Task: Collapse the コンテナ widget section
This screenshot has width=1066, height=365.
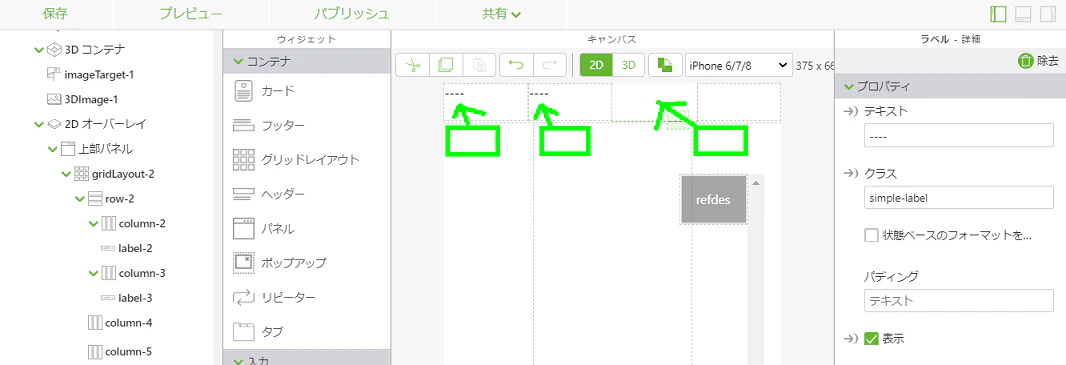Action: [238, 61]
